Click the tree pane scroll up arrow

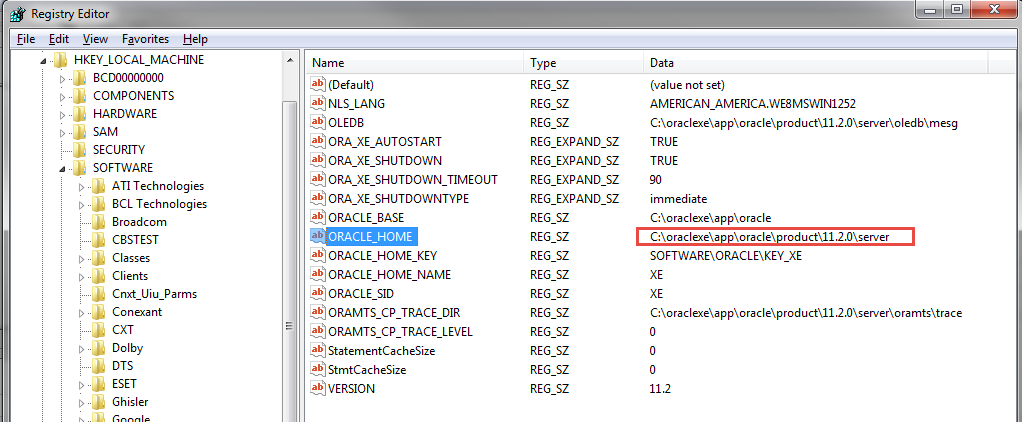click(289, 61)
